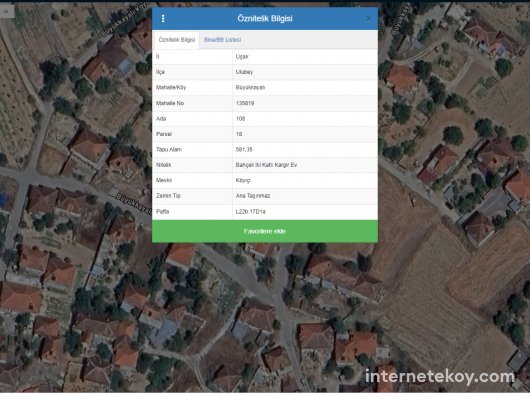
Task: Click the green Favorilere ekle button
Action: [x=265, y=231]
